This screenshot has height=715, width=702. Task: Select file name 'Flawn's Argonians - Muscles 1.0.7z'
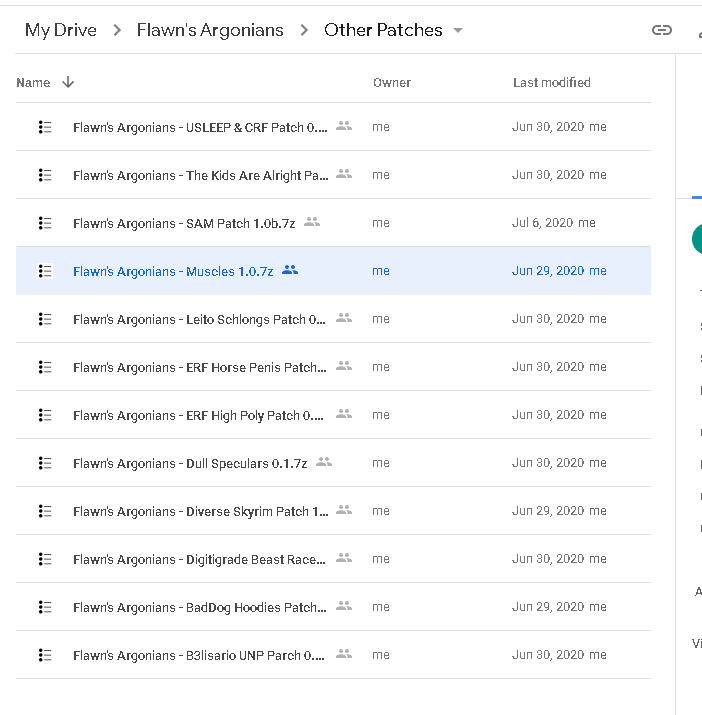(x=173, y=271)
